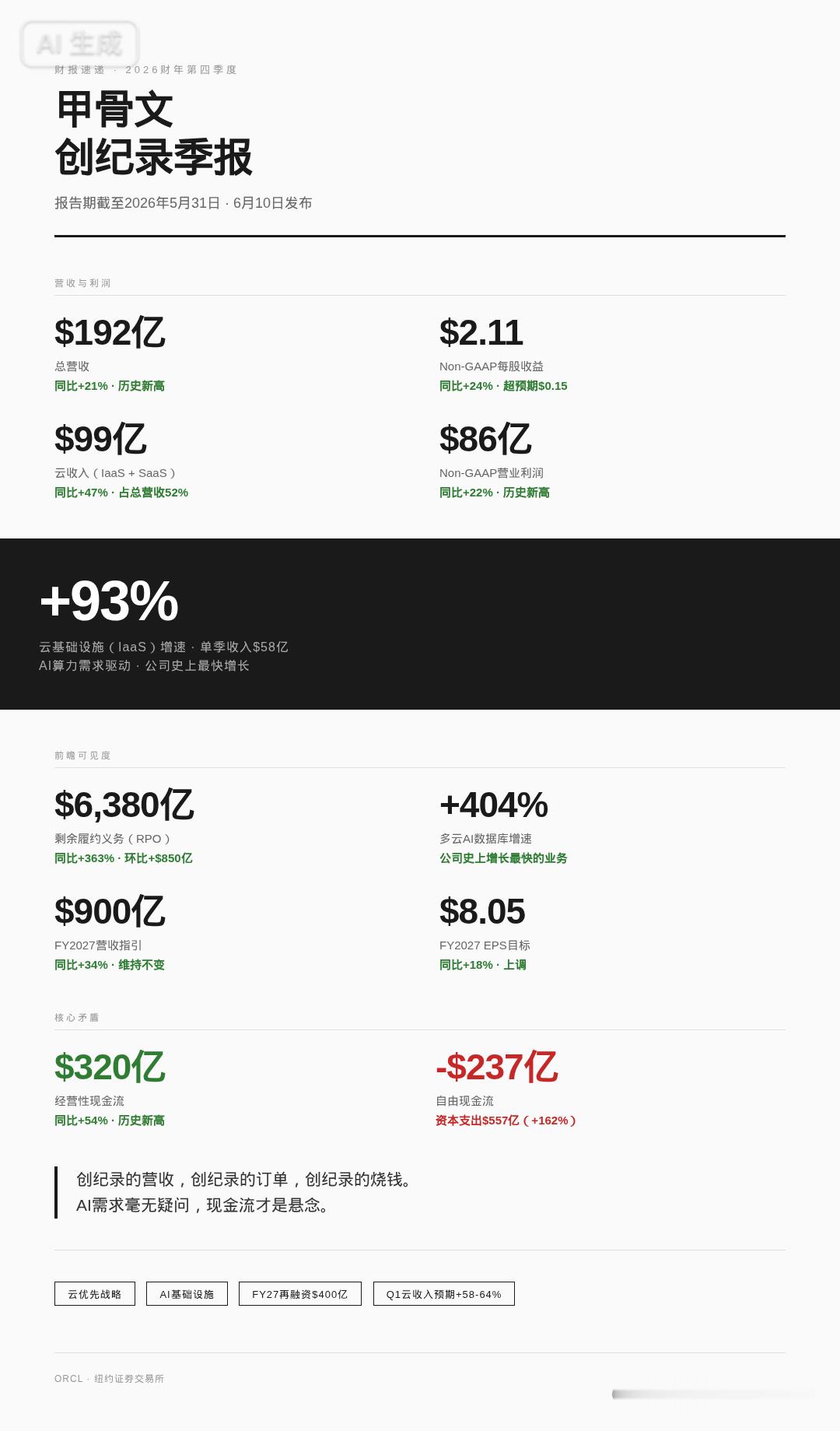The image size is (840, 1431).
Task: Click the $192亿 total revenue figure
Action: [110, 332]
